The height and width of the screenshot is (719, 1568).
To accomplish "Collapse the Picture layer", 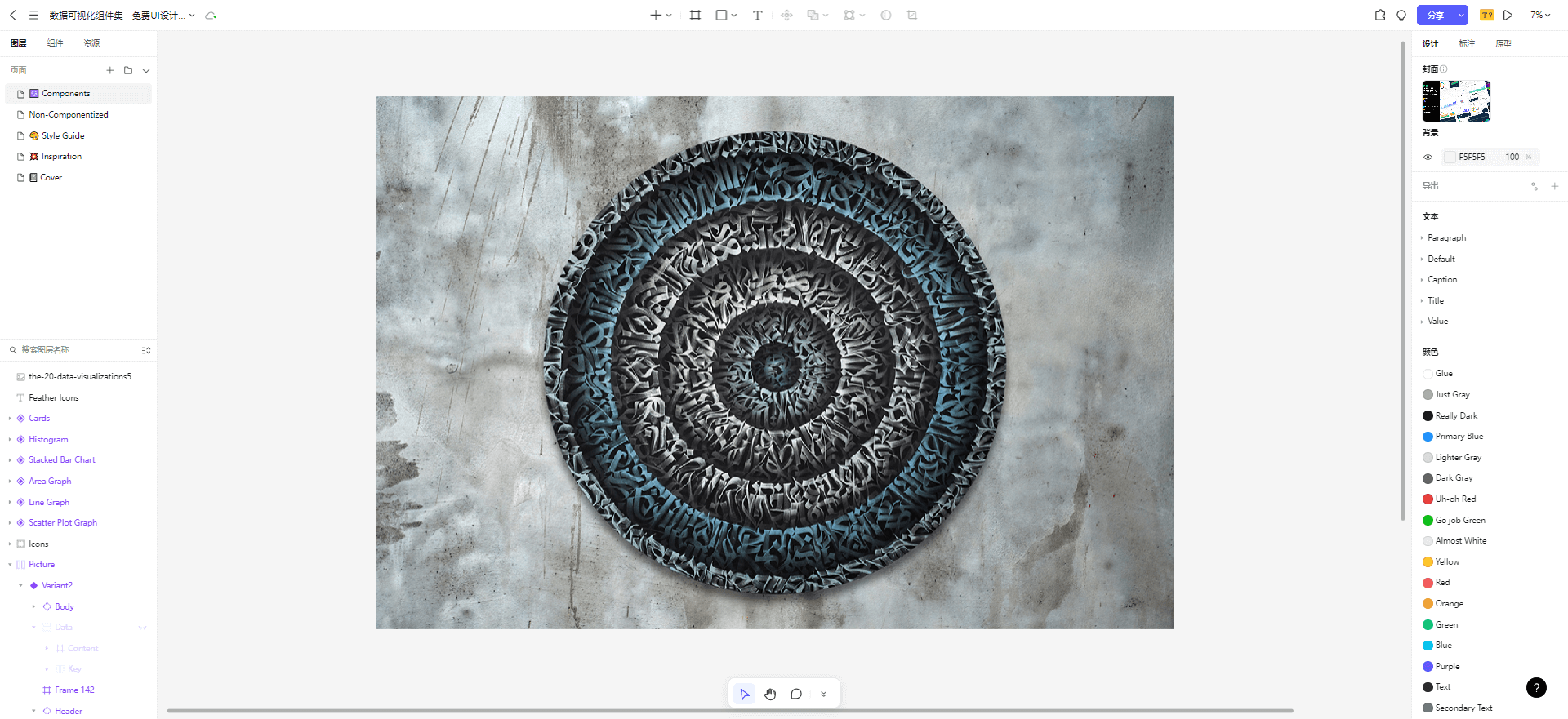I will click(x=11, y=565).
